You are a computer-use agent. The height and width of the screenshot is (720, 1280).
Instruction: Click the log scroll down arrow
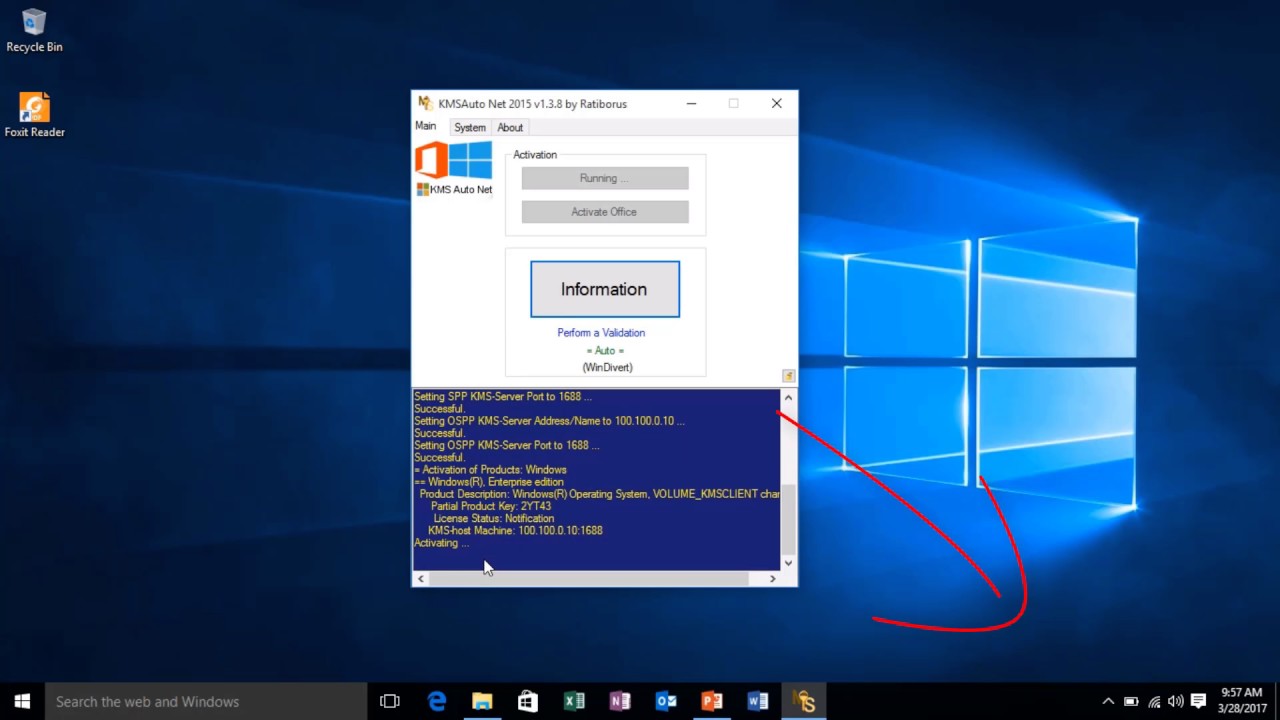[788, 562]
